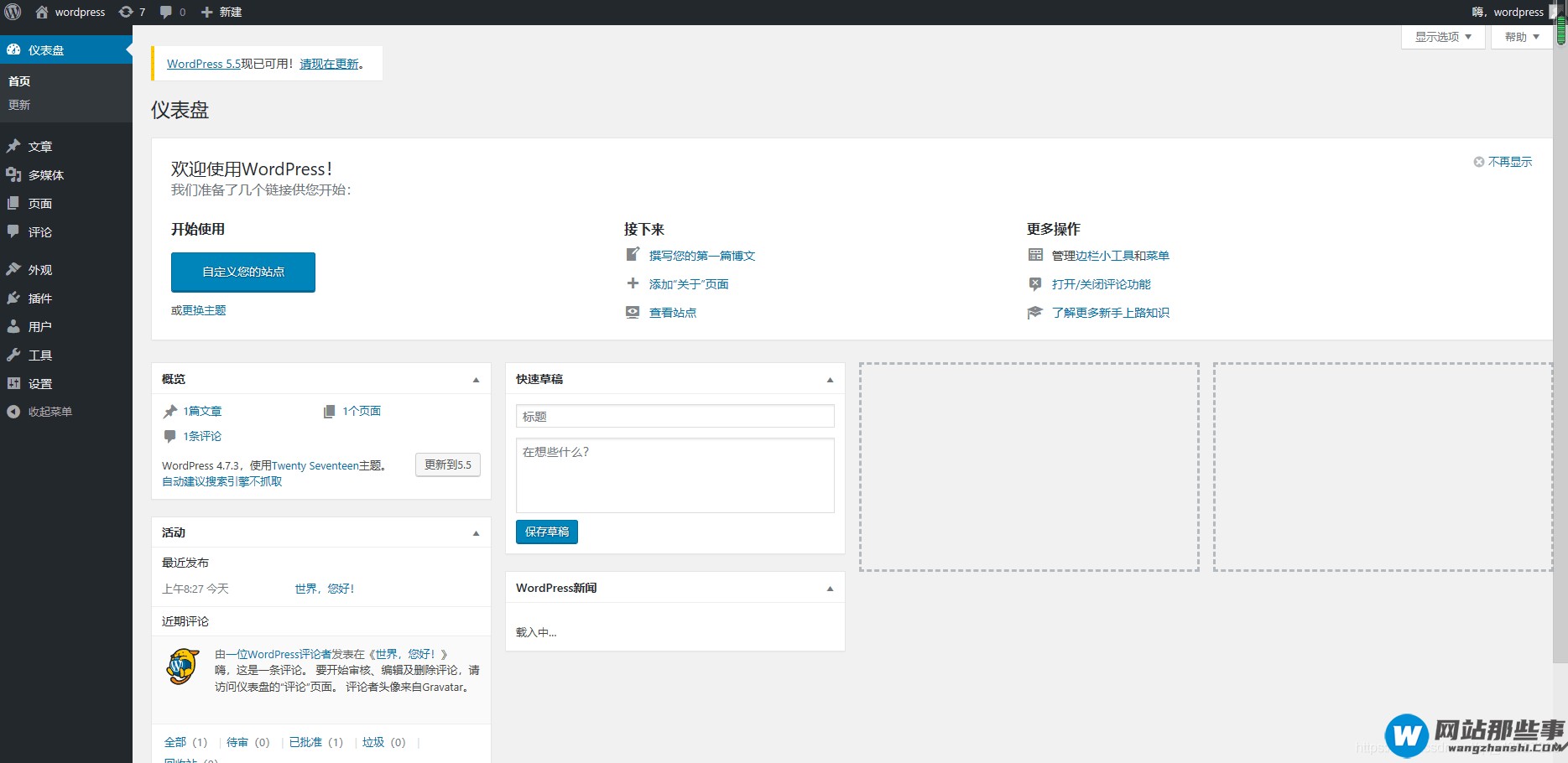Collapse the Activity widget
Screen dimensions: 1568x763
[476, 533]
